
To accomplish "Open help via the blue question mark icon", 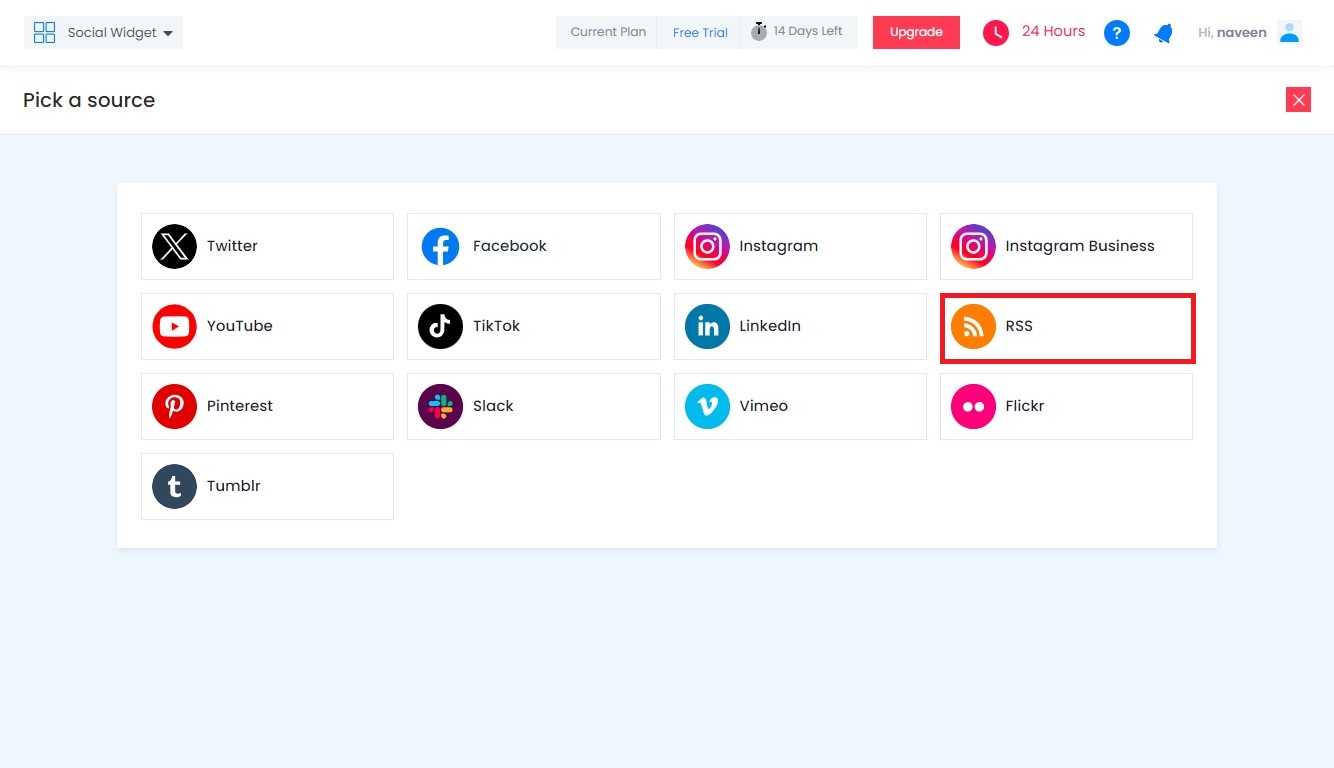I will [1117, 33].
